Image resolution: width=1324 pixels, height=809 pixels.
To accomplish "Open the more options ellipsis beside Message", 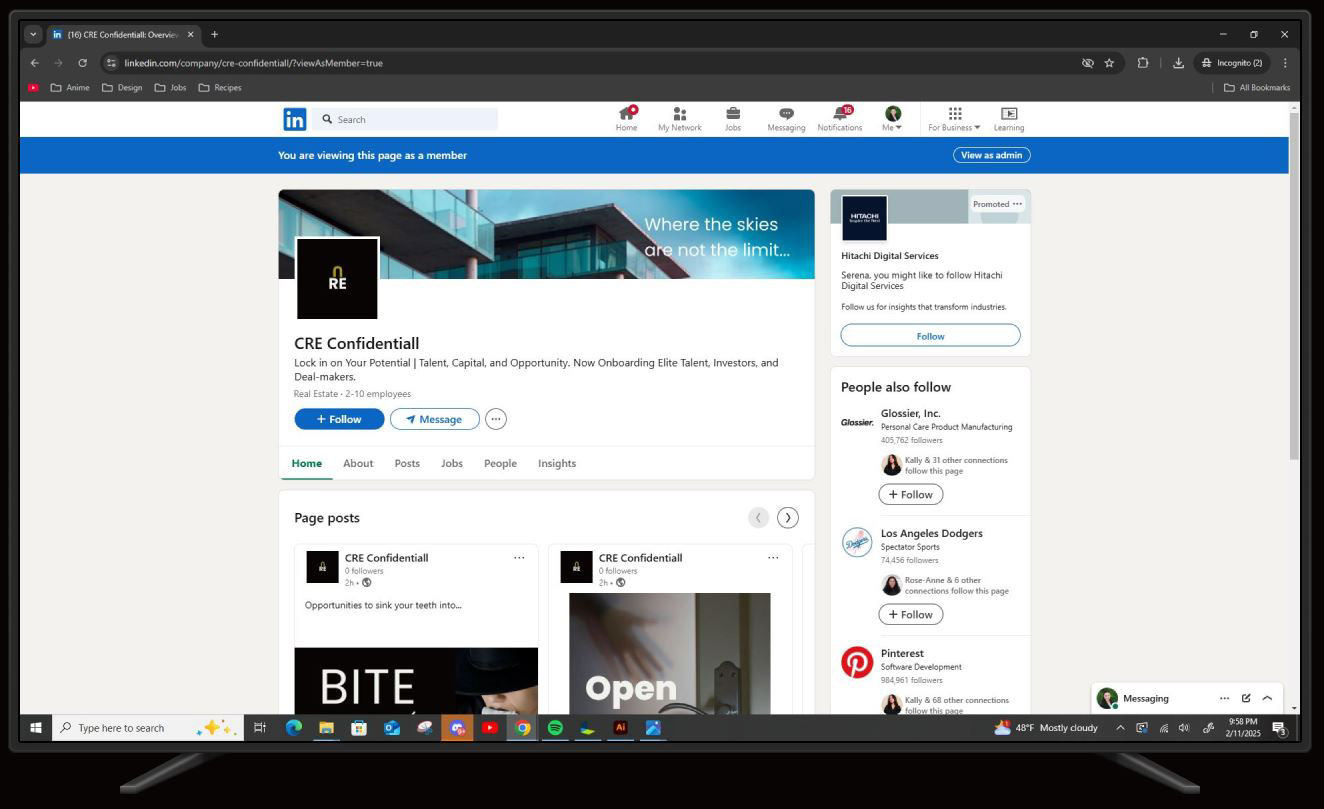I will (x=496, y=419).
